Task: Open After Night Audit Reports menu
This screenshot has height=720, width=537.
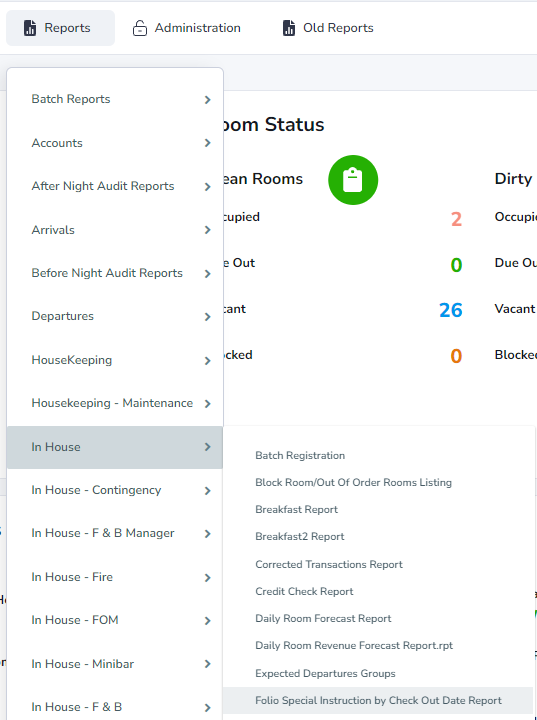Action: (x=115, y=186)
